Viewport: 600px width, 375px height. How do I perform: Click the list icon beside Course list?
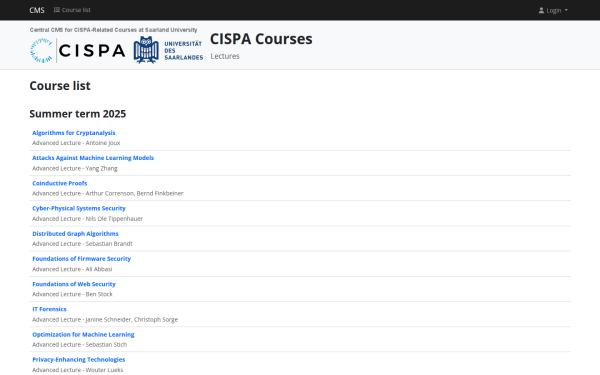point(57,10)
